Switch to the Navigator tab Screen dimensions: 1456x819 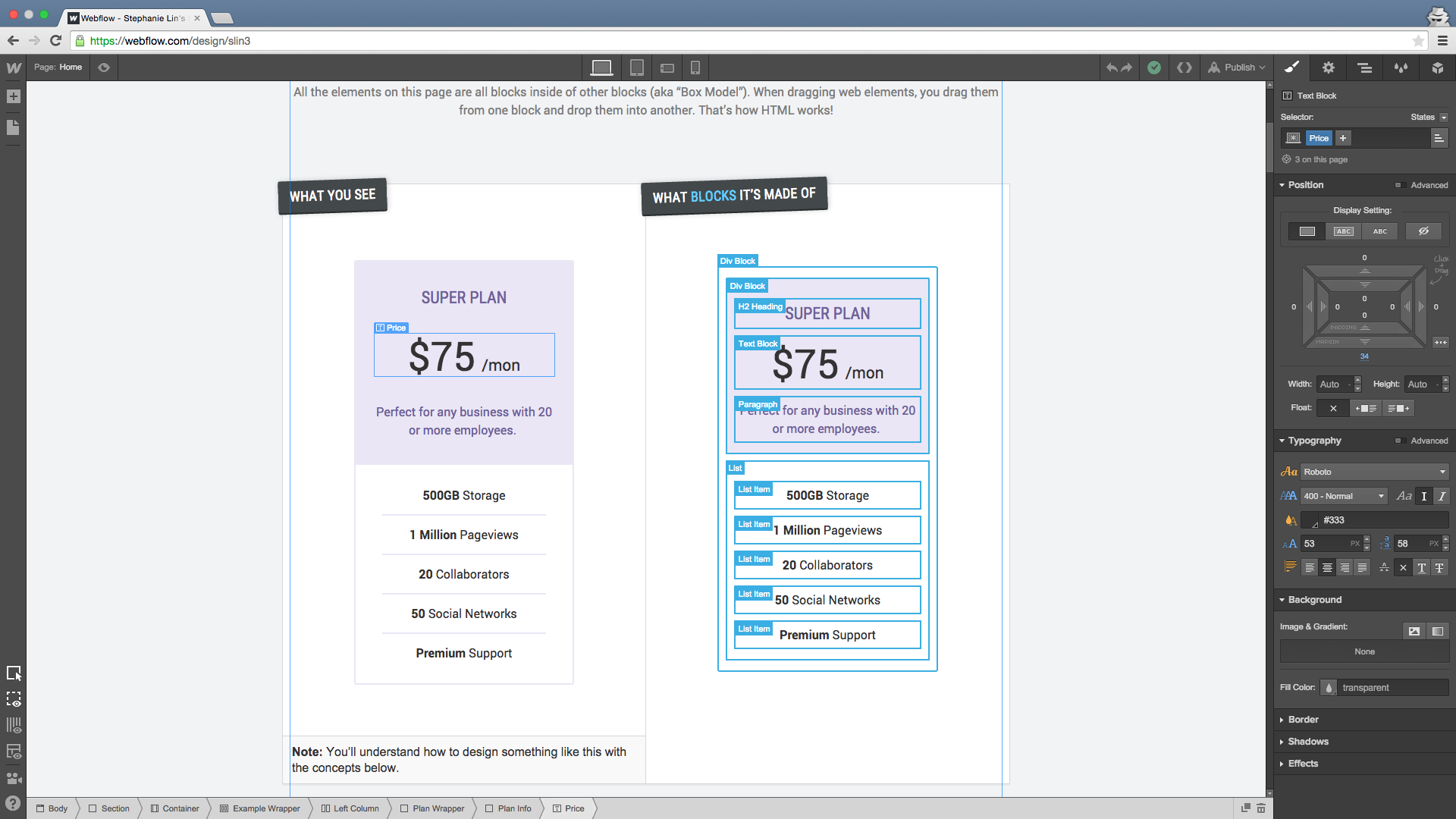click(x=1365, y=67)
